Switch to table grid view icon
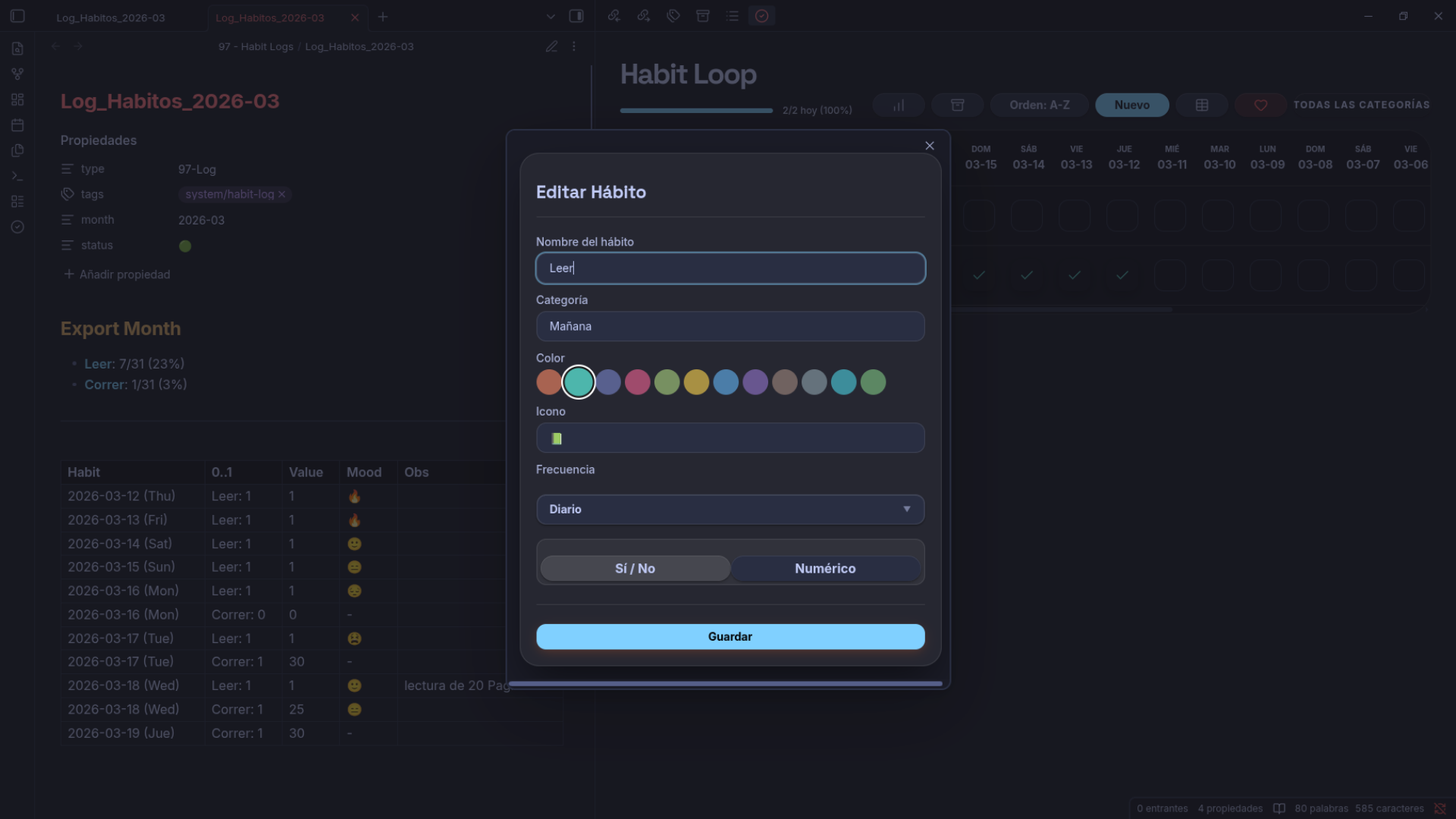 click(x=1201, y=105)
